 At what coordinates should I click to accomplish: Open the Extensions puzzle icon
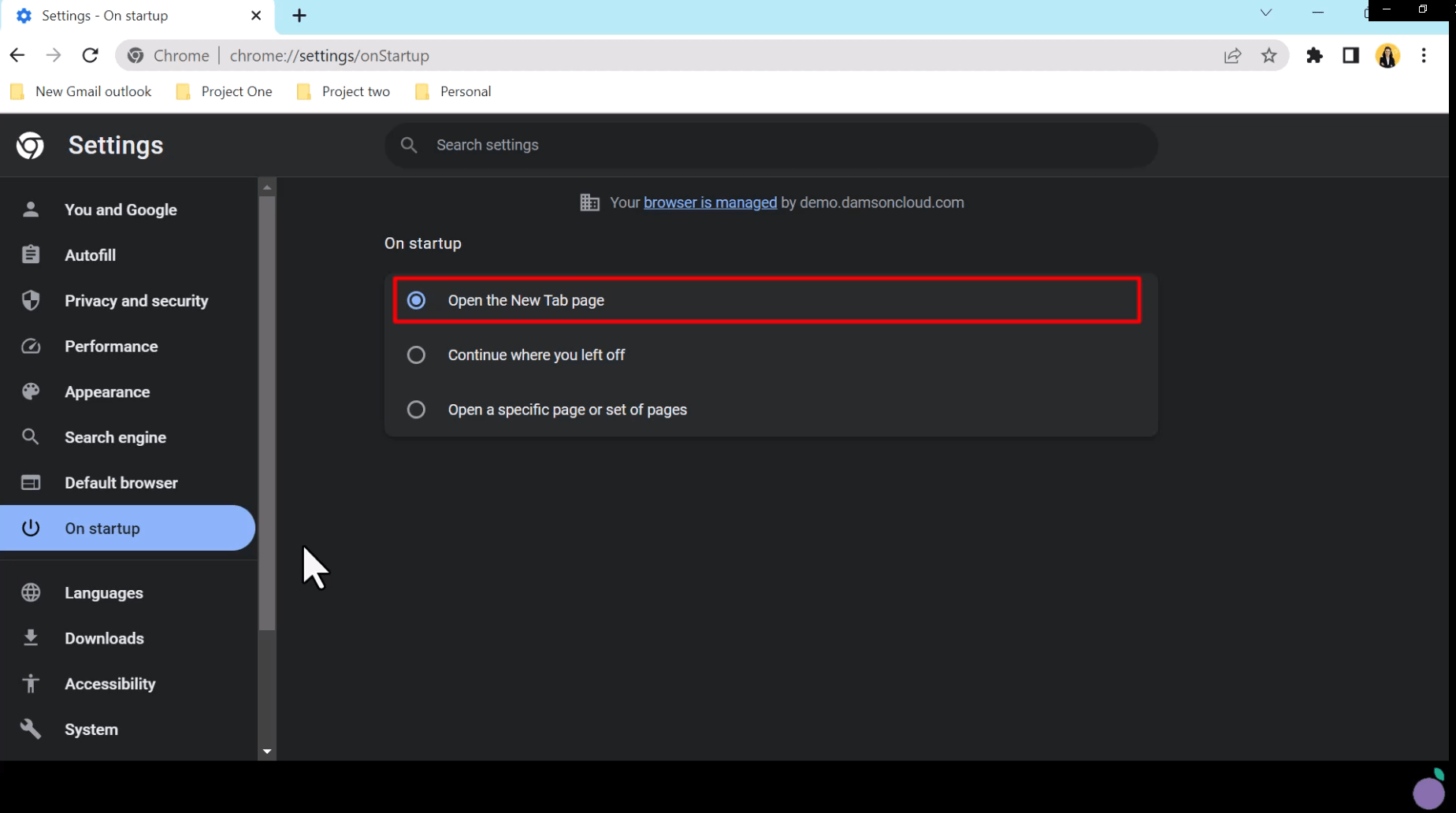[1314, 55]
